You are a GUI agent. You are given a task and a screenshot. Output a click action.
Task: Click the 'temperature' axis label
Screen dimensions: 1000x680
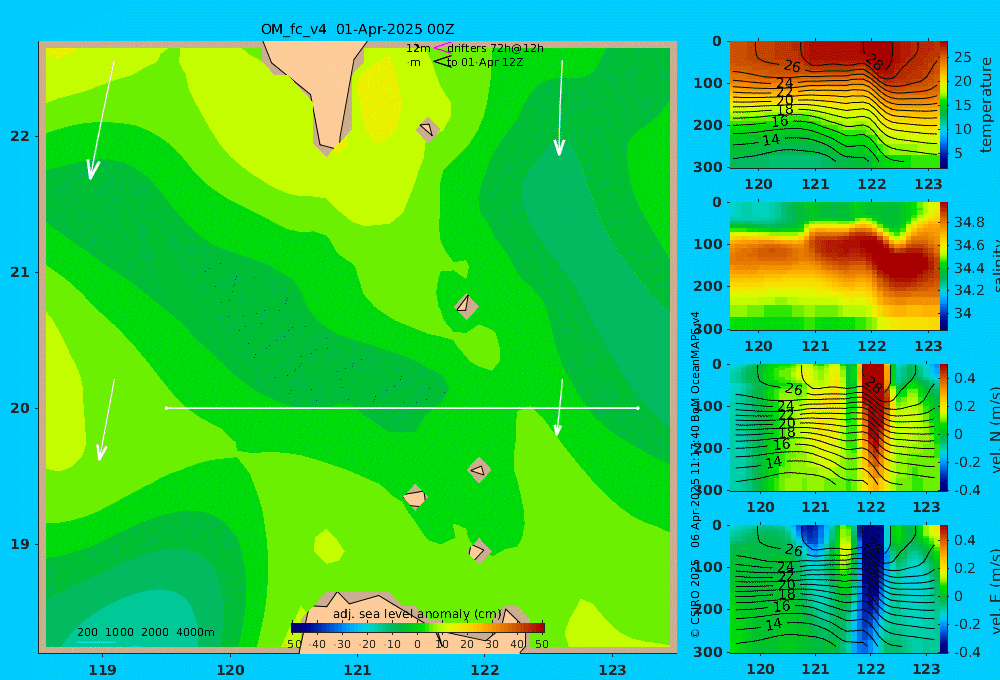tap(986, 105)
